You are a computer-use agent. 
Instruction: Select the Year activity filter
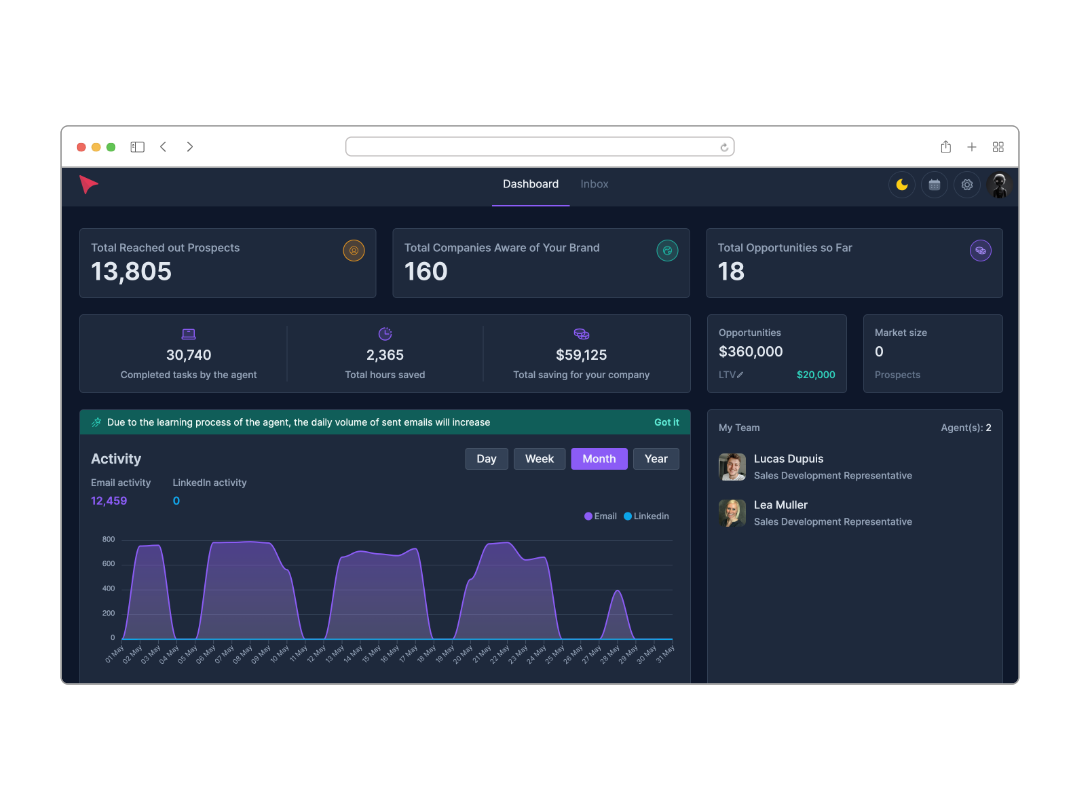(x=656, y=458)
